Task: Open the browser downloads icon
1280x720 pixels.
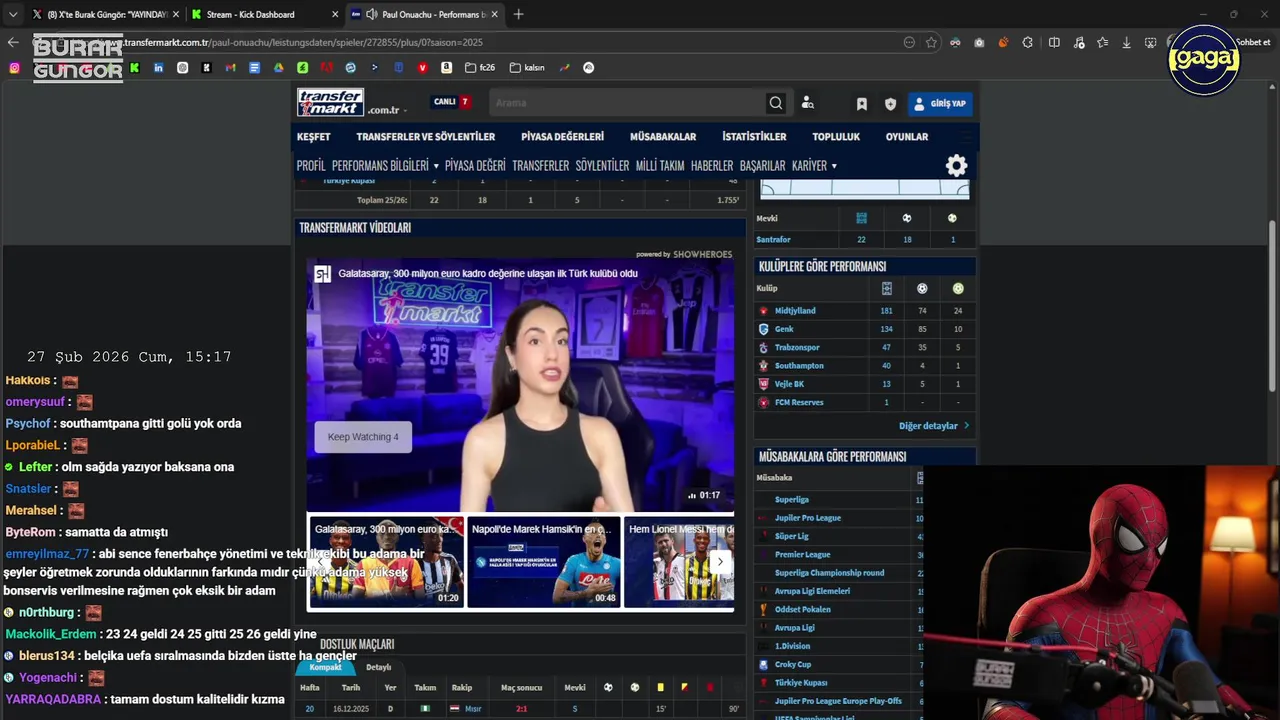Action: click(1126, 42)
